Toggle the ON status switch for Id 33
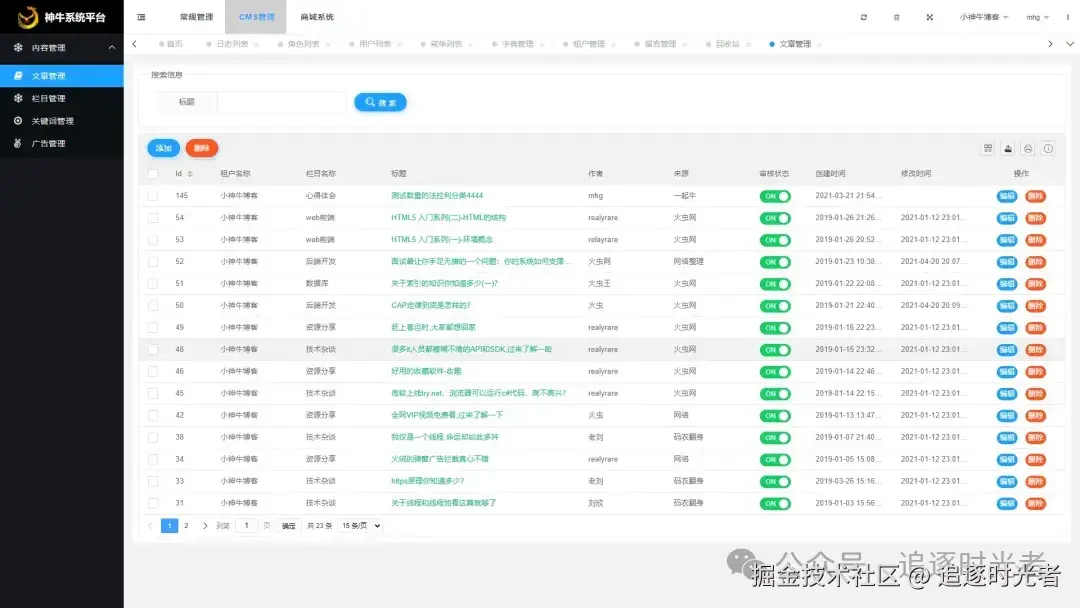 pyautogui.click(x=775, y=481)
